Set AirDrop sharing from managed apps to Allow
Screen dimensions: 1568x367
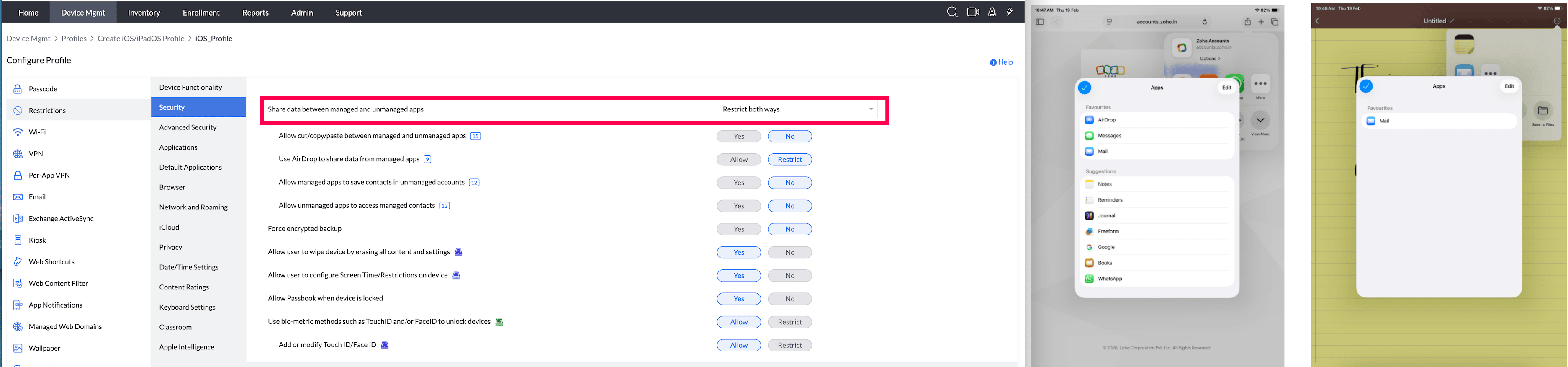(x=739, y=159)
